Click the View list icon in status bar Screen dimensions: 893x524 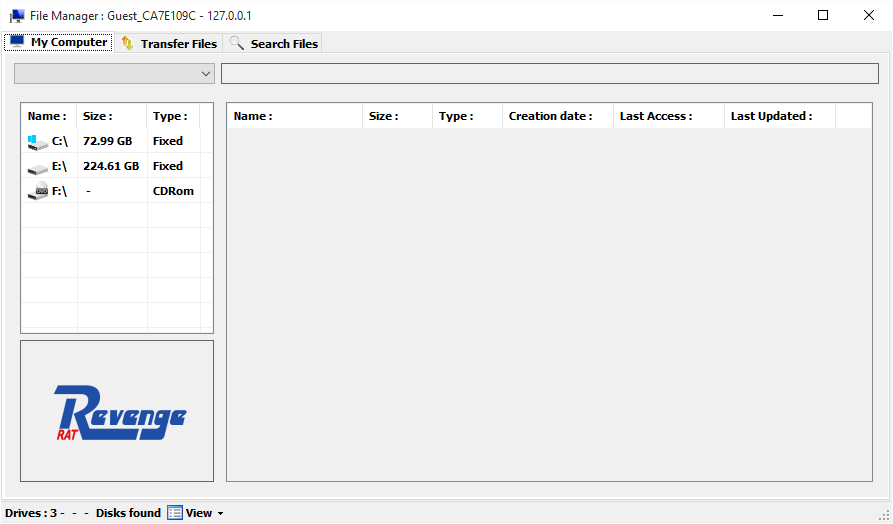175,513
